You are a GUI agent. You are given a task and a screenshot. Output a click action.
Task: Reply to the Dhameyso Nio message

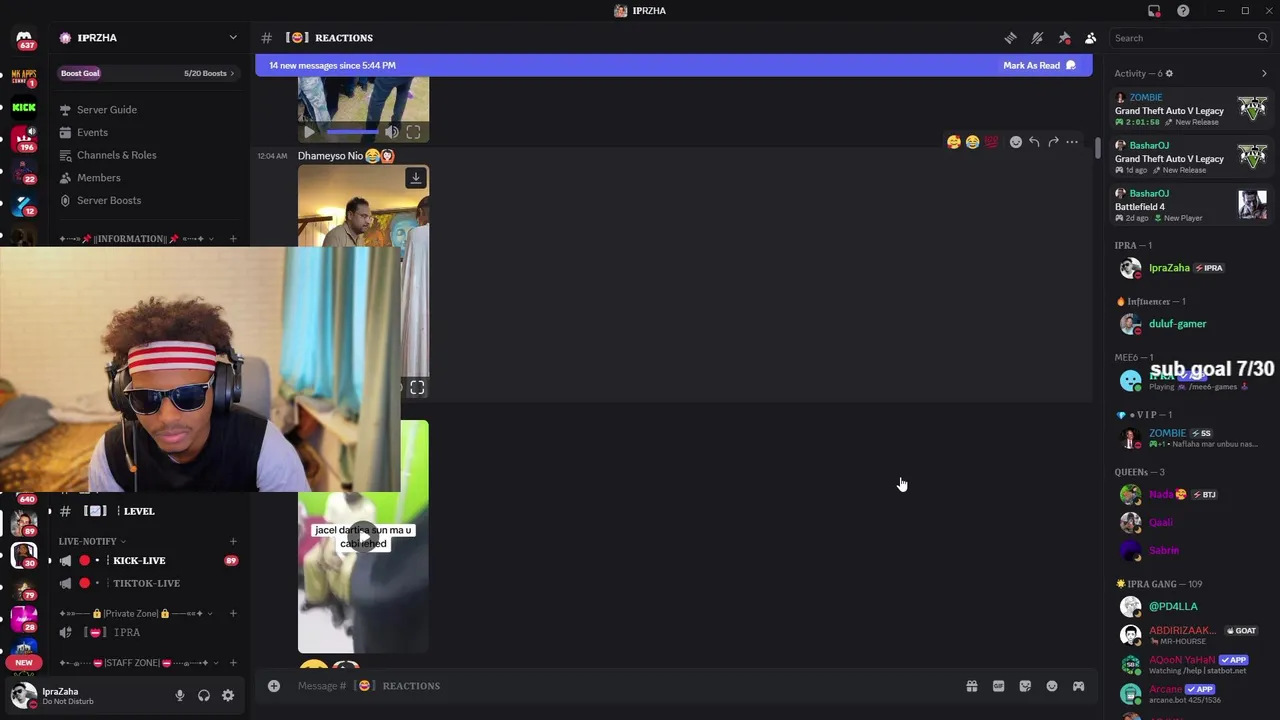(x=1034, y=142)
